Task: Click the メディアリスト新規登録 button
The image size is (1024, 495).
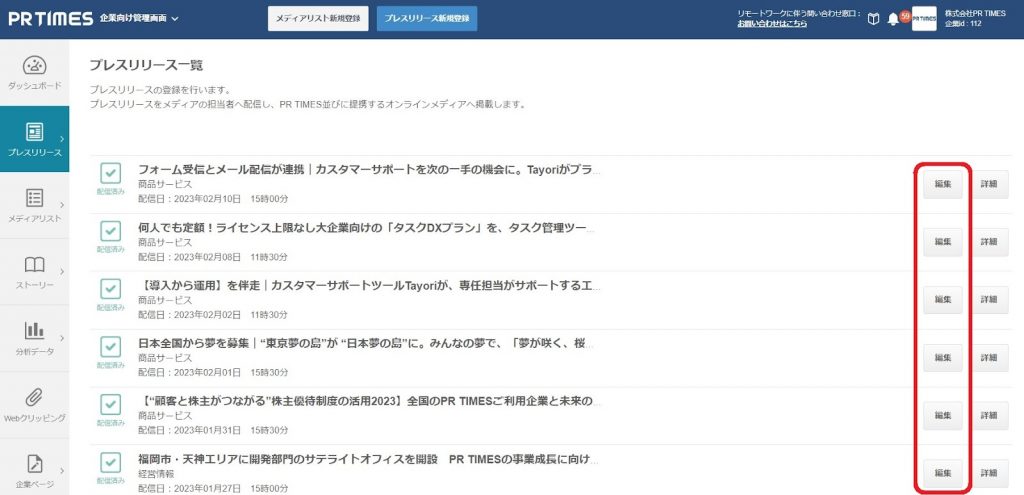Action: click(x=318, y=19)
